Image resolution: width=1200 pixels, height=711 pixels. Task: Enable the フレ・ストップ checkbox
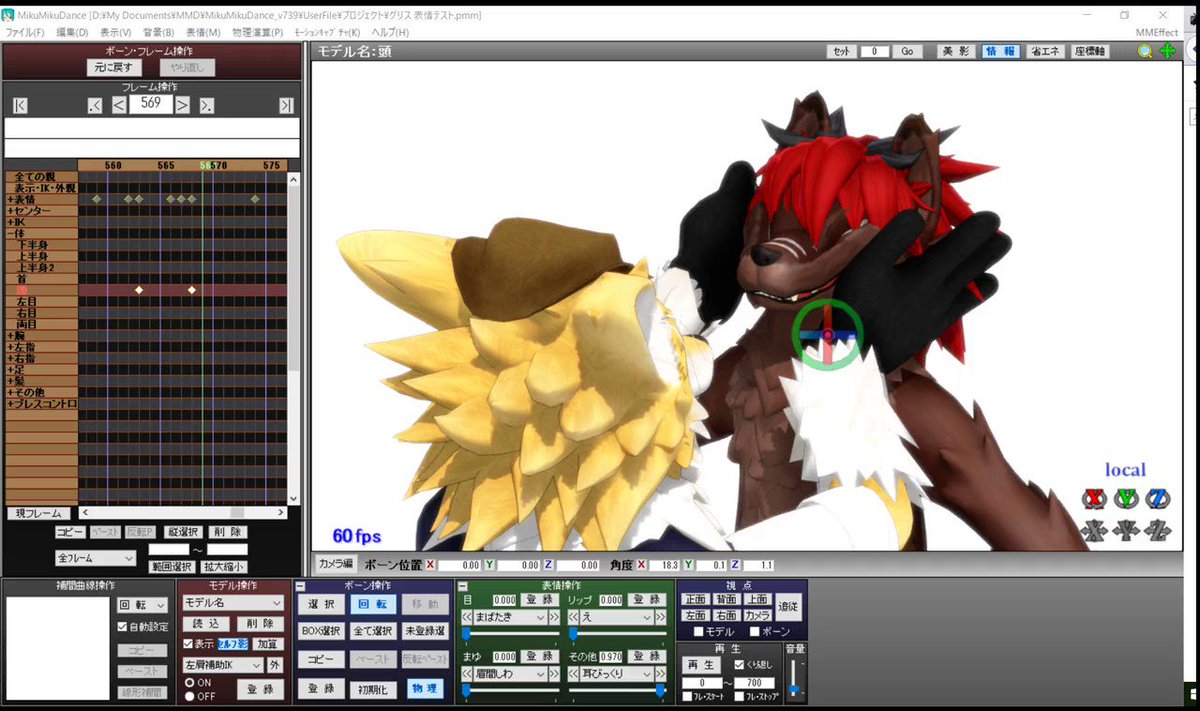(x=738, y=697)
